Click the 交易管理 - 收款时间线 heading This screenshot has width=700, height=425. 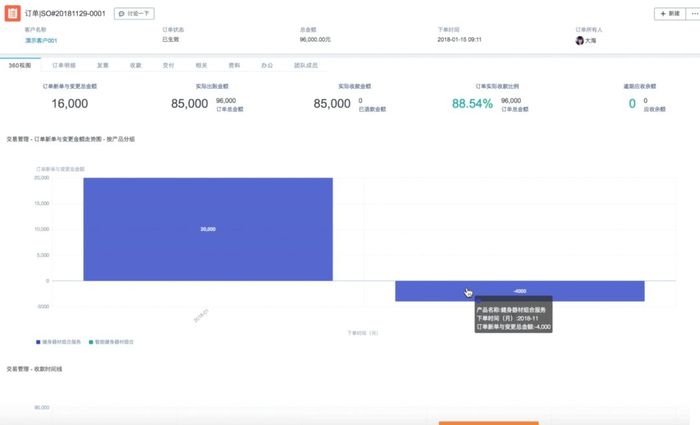(34, 369)
